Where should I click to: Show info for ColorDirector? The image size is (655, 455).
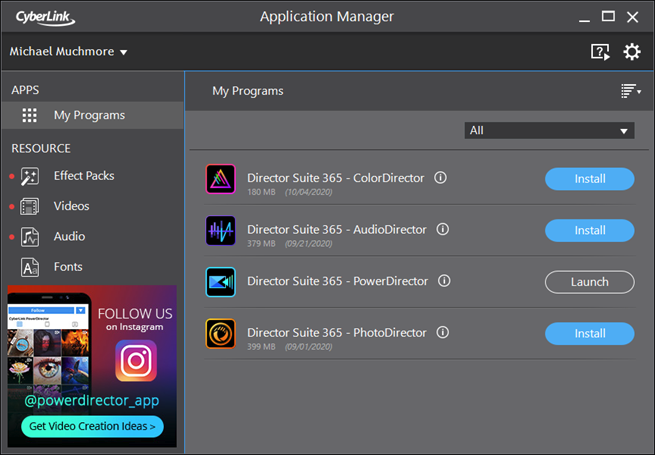pyautogui.click(x=440, y=178)
